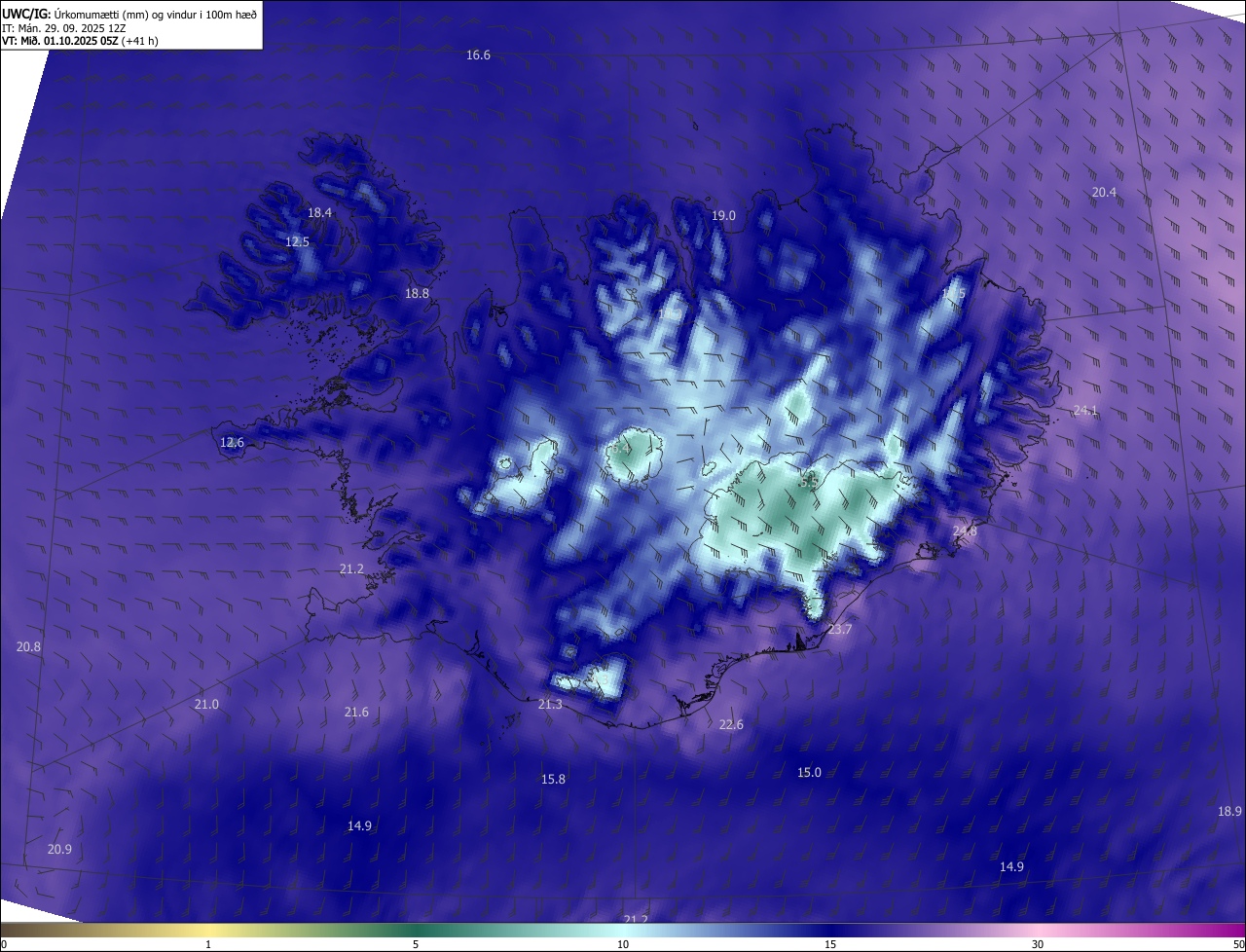Viewport: 1246px width, 952px height.
Task: Click the 16.6 value label
Action: pyautogui.click(x=478, y=55)
